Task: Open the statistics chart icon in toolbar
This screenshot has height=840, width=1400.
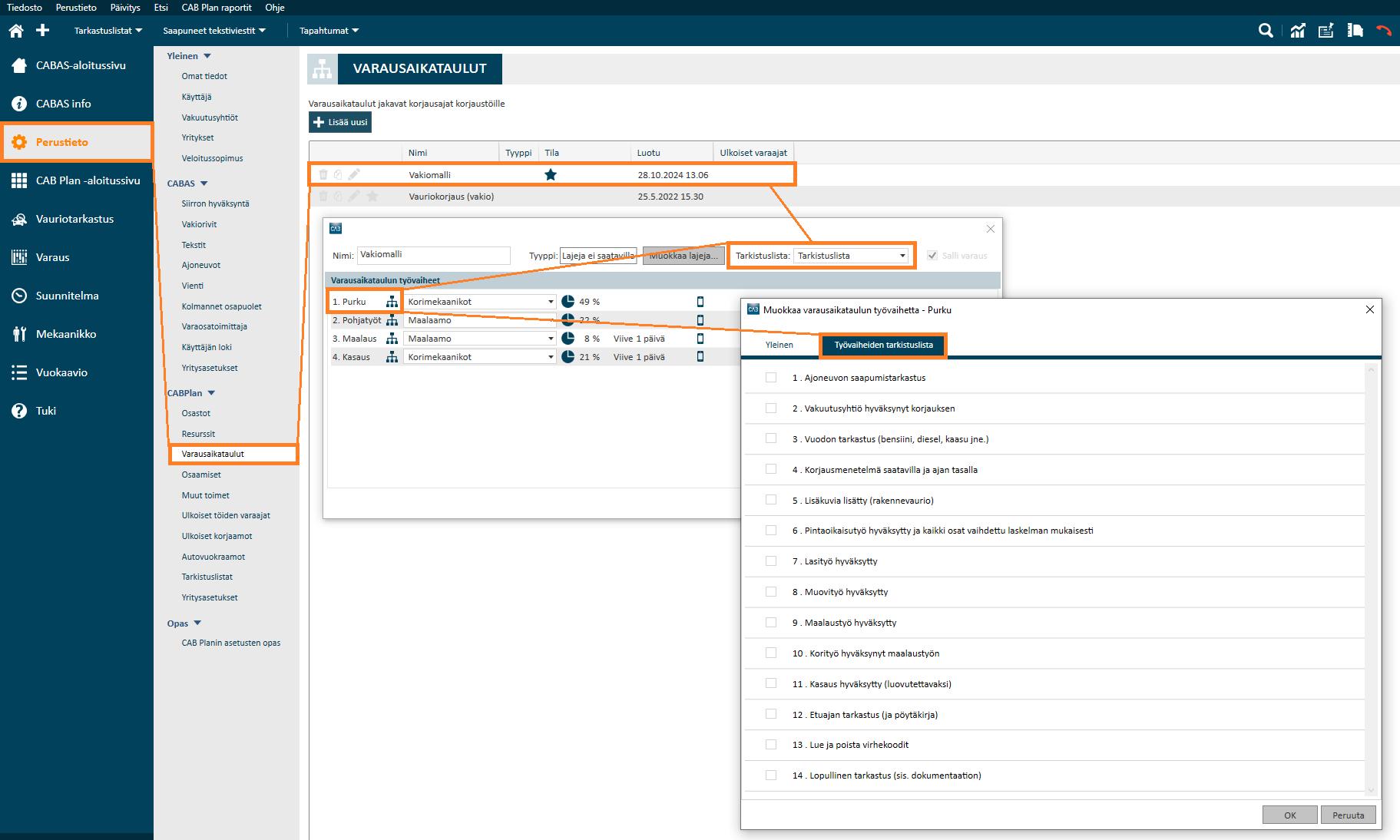Action: [x=1298, y=31]
